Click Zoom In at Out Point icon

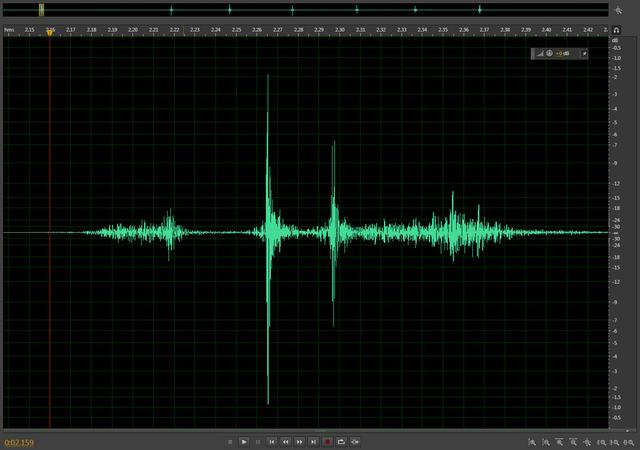coord(615,442)
